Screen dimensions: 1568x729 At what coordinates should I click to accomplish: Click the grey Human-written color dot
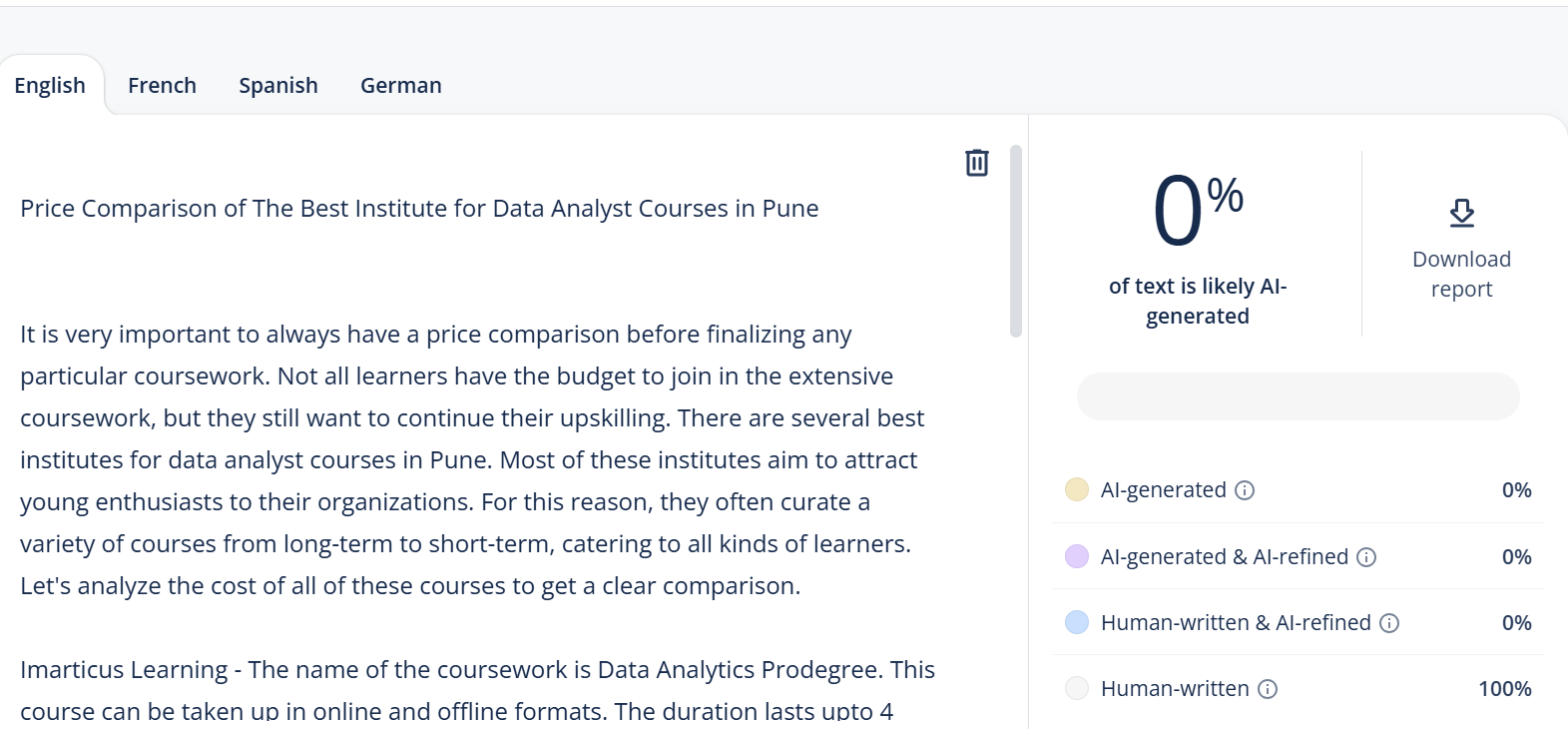pyautogui.click(x=1077, y=688)
